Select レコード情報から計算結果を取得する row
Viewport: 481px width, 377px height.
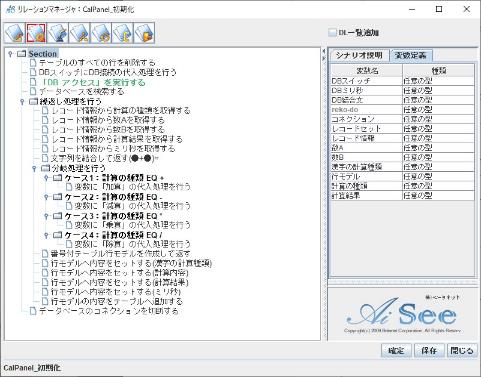(117, 139)
